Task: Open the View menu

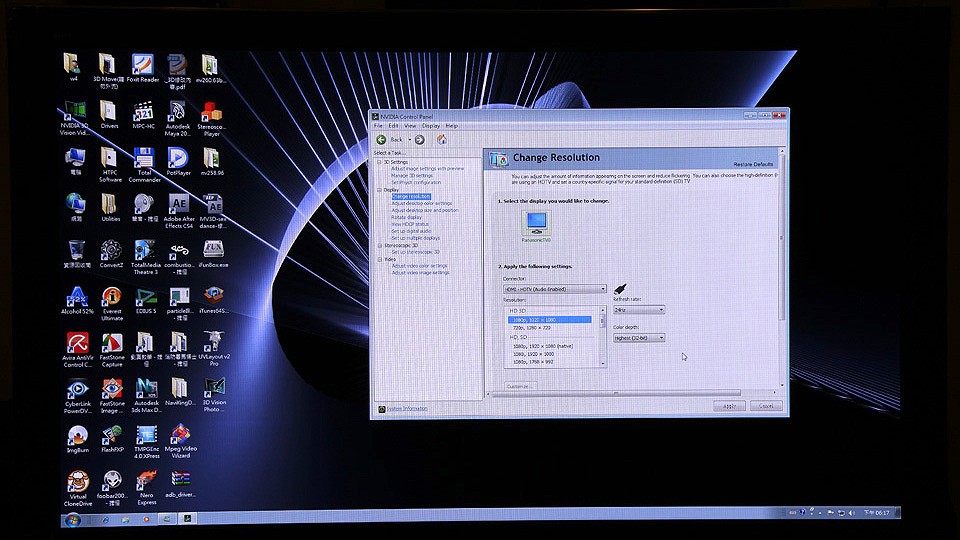Action: (410, 126)
